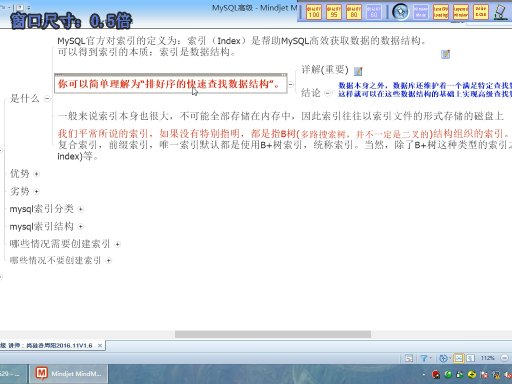Select the 哪些情况需要创建索引 topic

pos(60,244)
